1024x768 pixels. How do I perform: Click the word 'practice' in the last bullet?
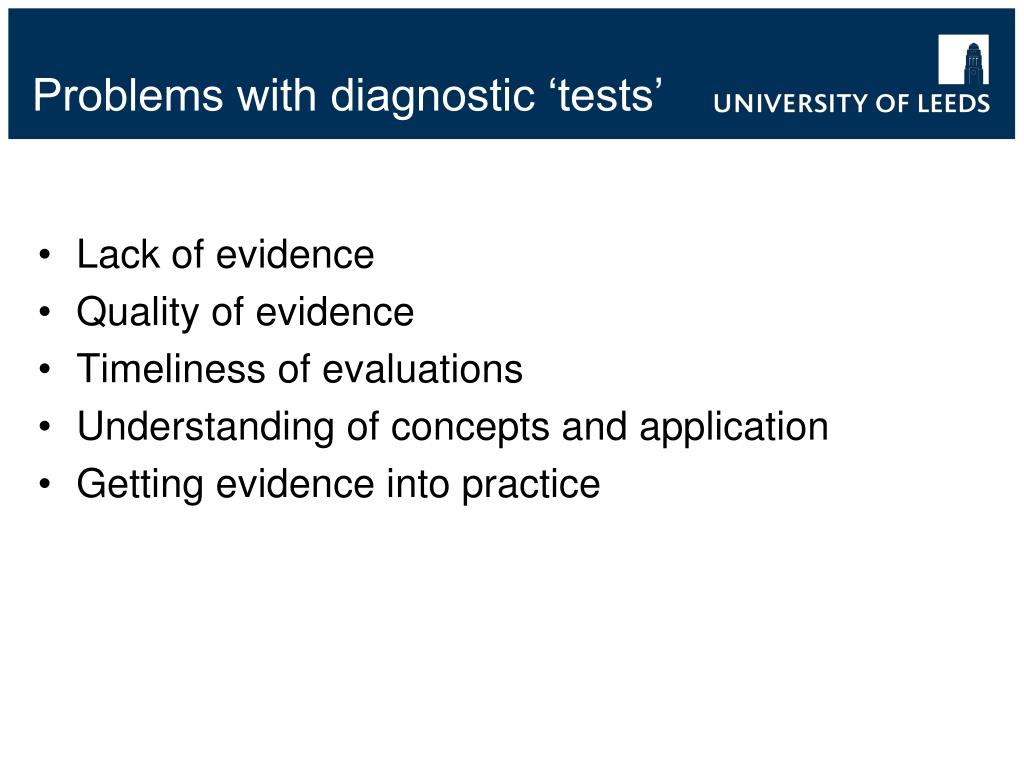click(x=531, y=487)
